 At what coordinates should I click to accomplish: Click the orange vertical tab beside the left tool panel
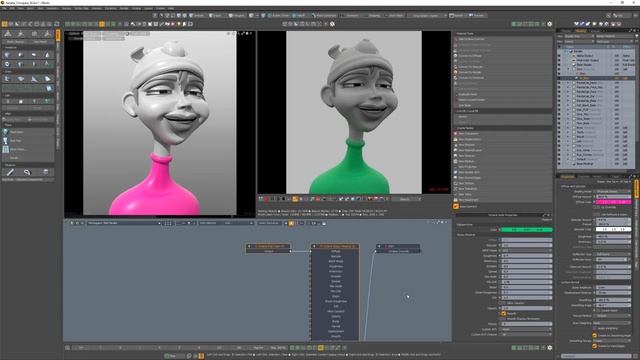pos(58,35)
